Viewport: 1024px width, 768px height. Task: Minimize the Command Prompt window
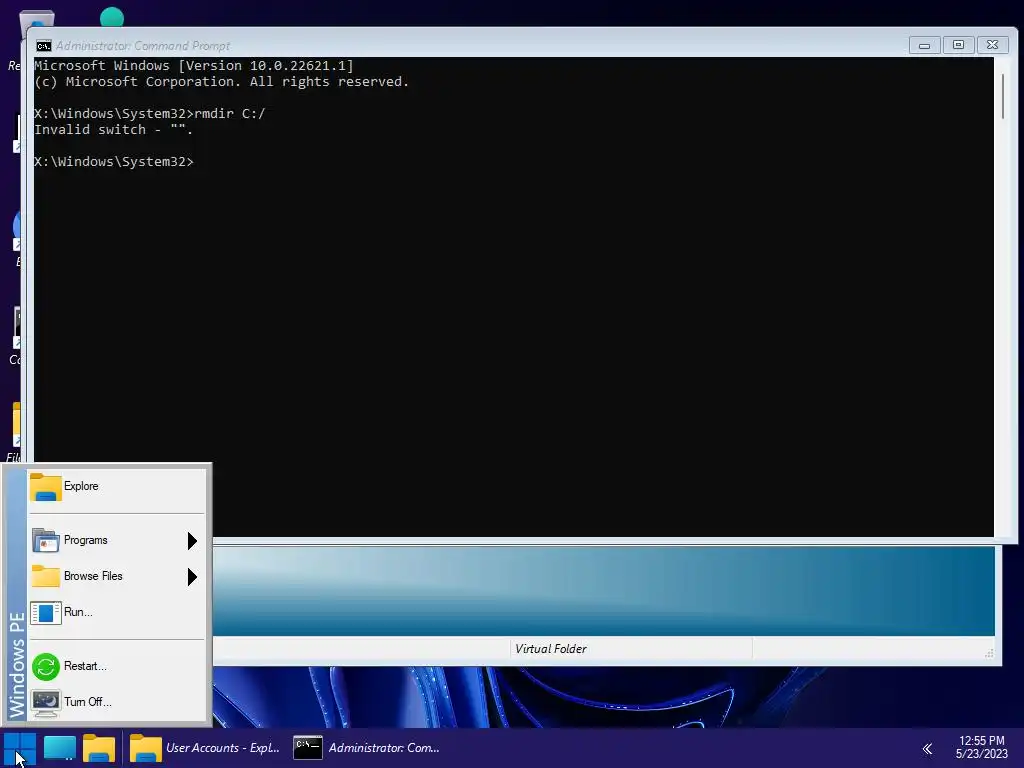pyautogui.click(x=924, y=45)
